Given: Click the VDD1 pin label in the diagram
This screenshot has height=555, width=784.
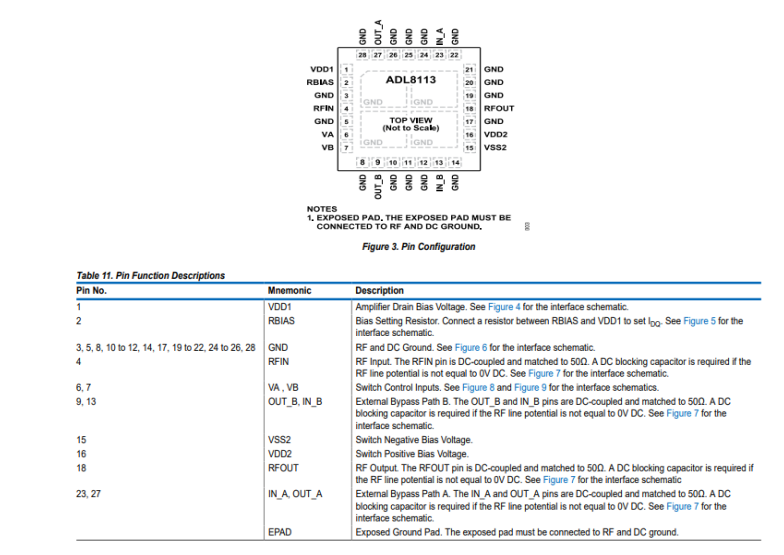Looking at the screenshot, I should 322,69.
